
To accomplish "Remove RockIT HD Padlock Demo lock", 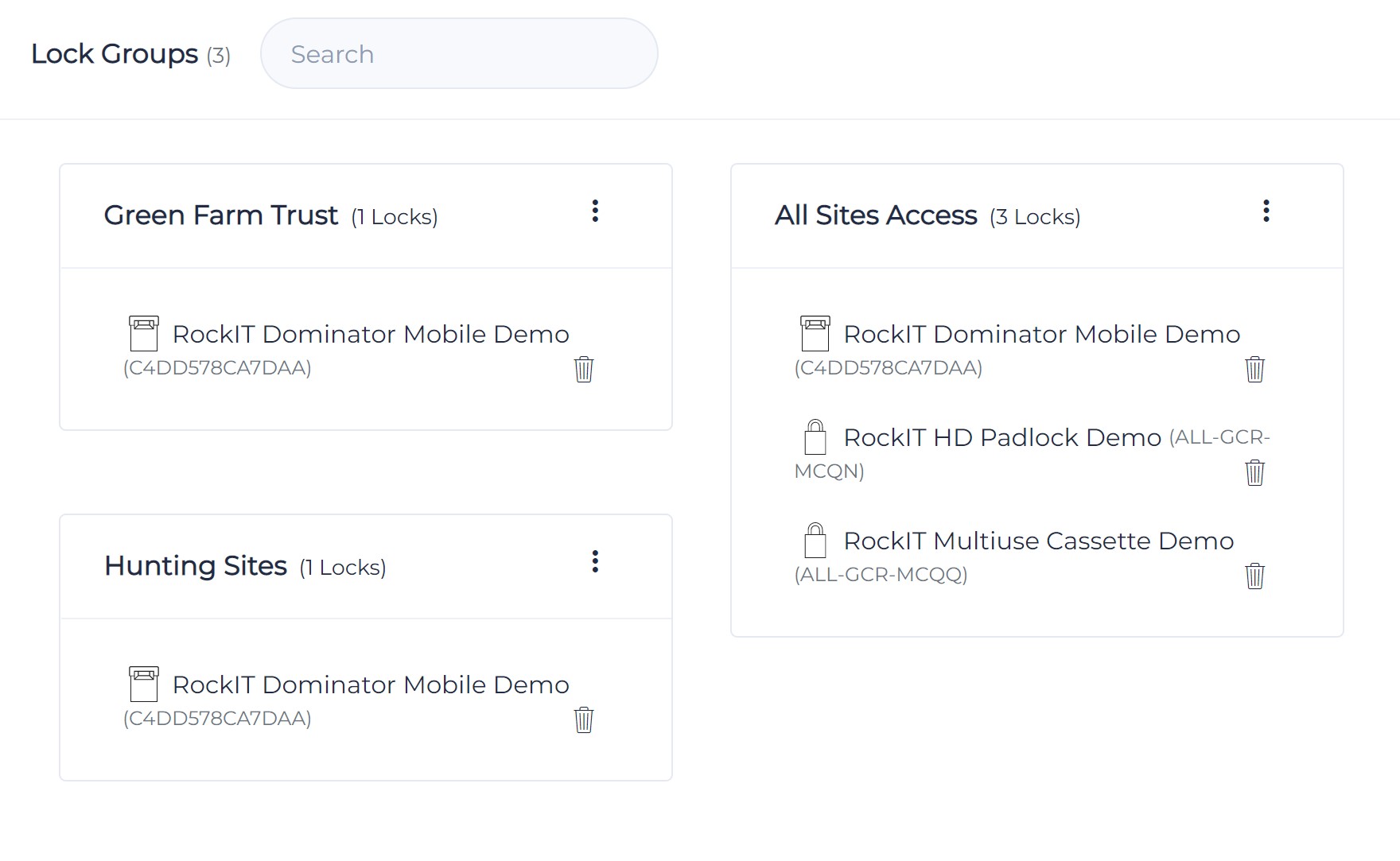I will point(1255,472).
